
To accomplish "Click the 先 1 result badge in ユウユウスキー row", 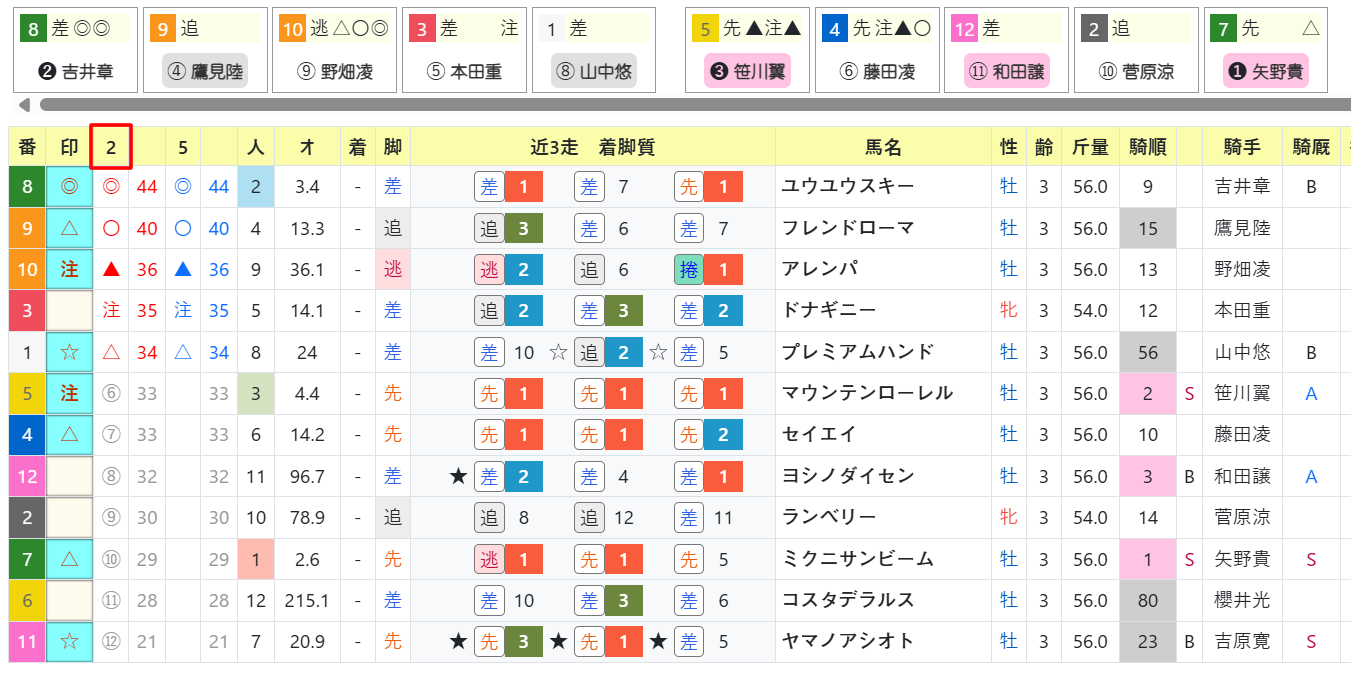I will click(x=708, y=186).
